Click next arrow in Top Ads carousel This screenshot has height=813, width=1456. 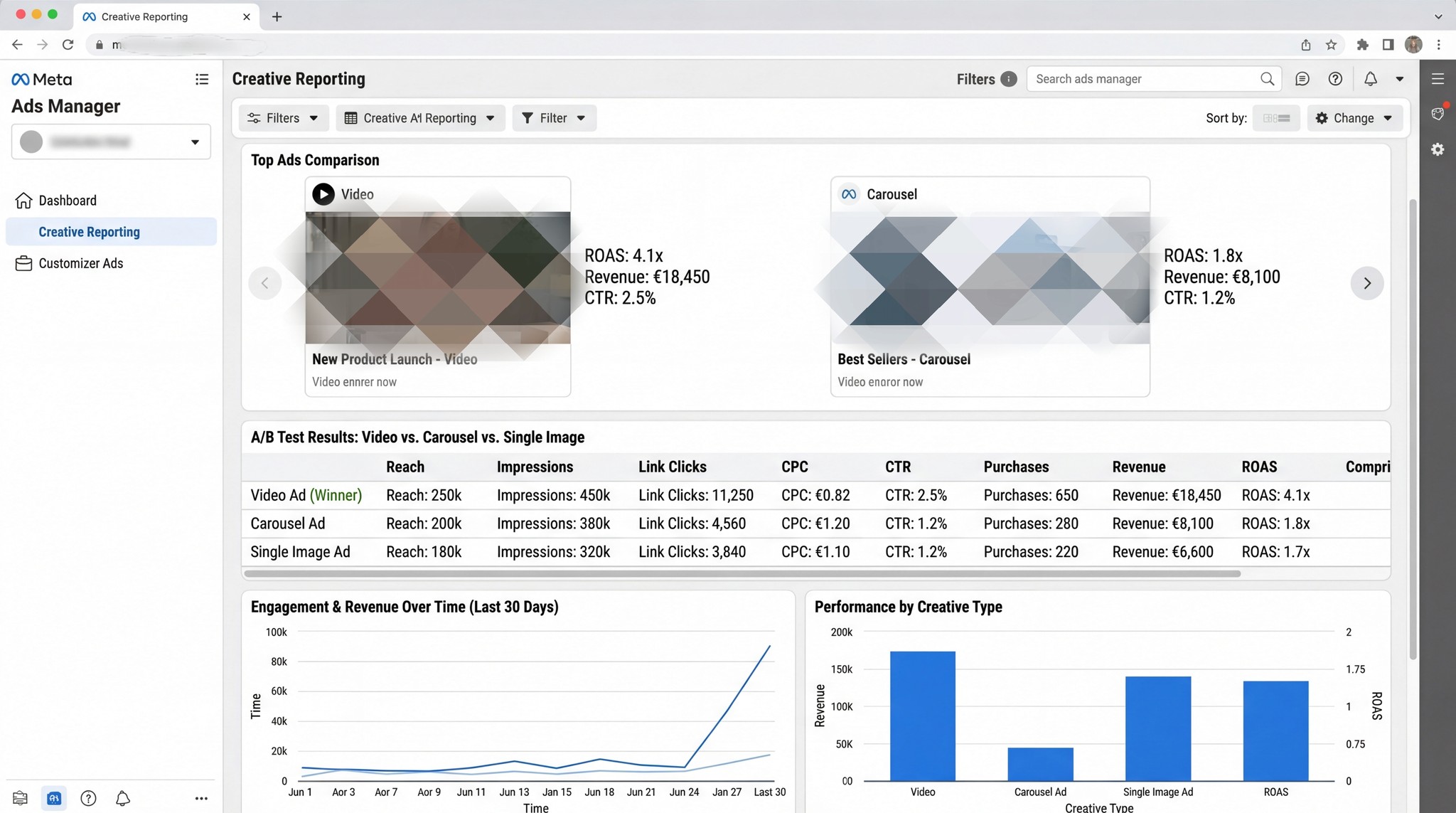pos(1366,283)
